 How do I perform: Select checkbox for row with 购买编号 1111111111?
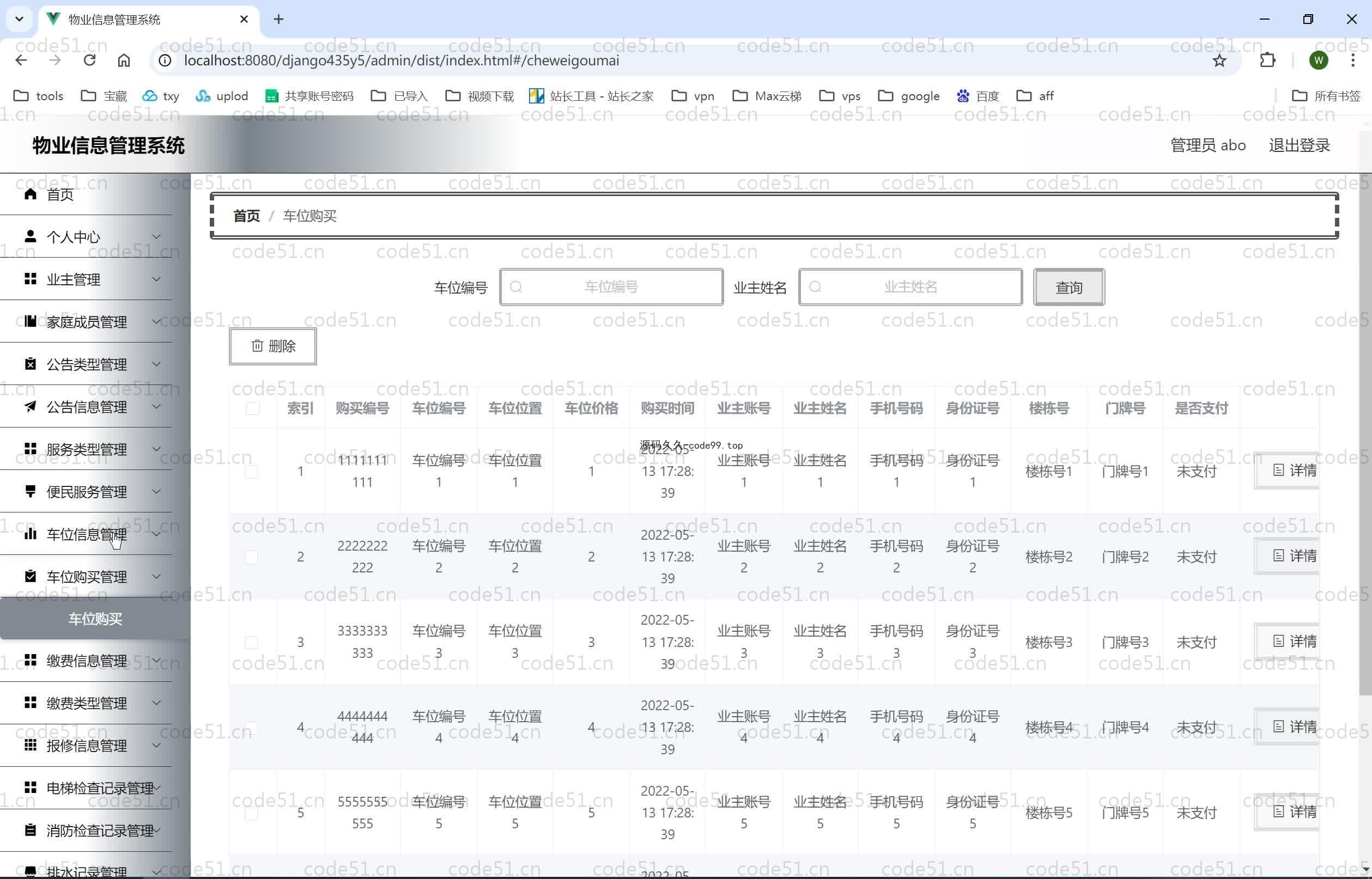(251, 472)
